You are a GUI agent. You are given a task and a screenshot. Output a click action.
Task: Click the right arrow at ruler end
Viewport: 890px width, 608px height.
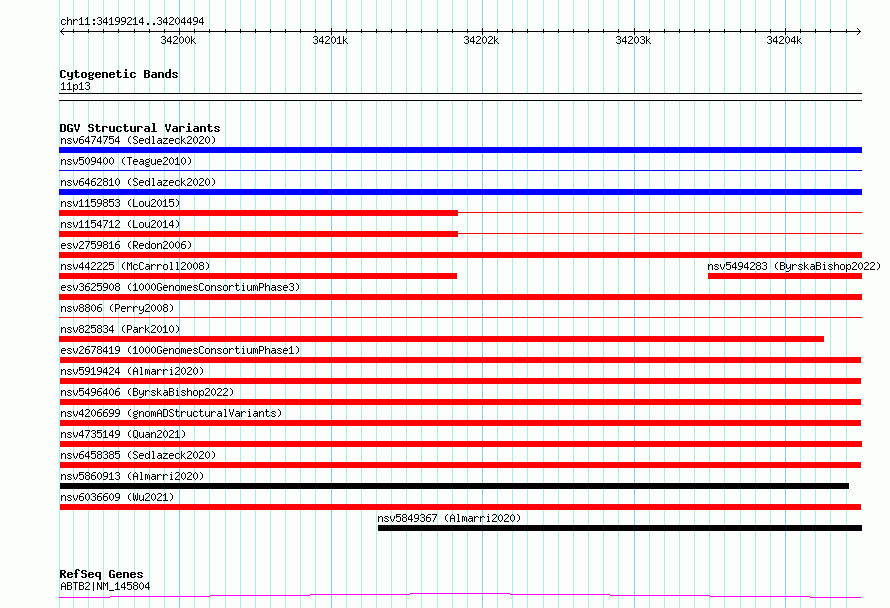[x=858, y=32]
